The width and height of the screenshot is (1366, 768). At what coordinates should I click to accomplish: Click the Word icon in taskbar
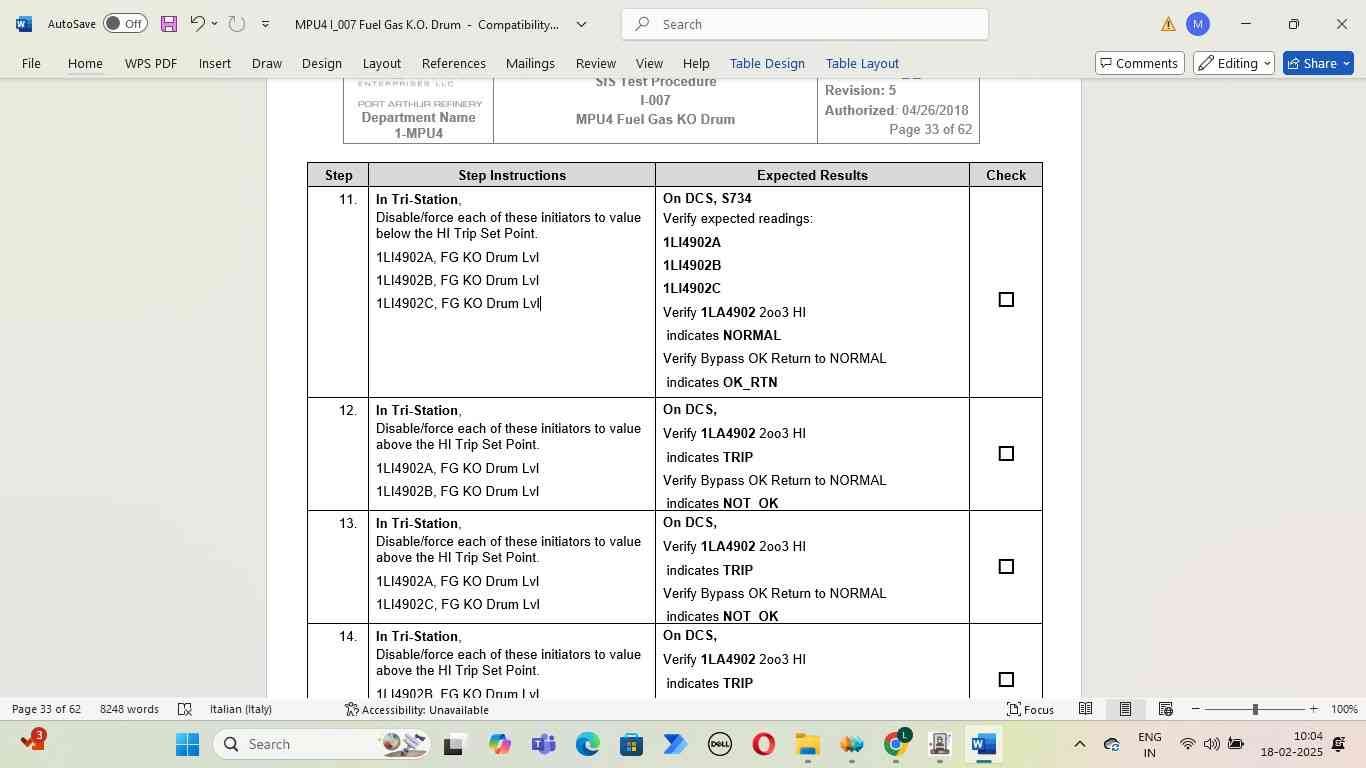tap(984, 744)
